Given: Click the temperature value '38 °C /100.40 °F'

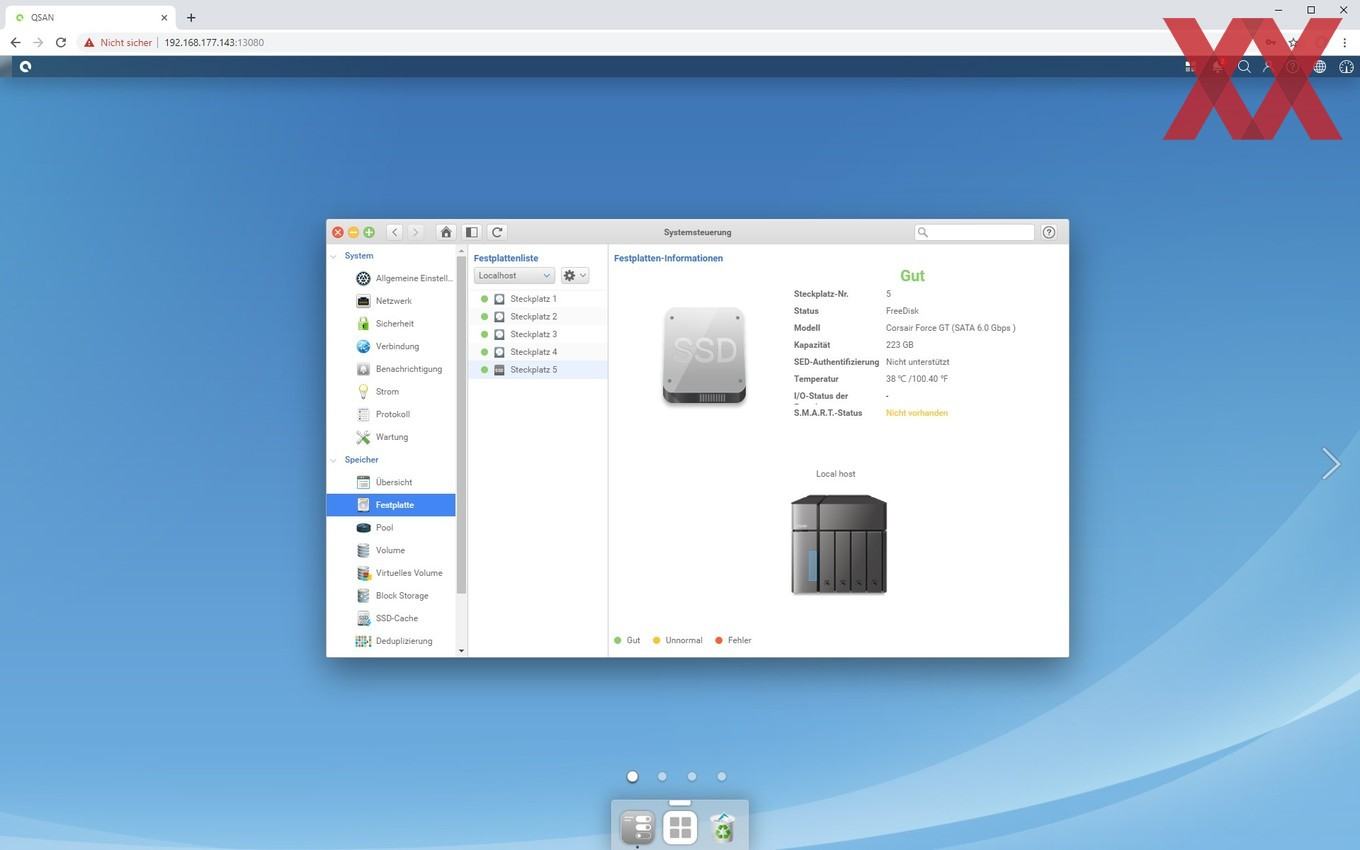Looking at the screenshot, I should tap(917, 379).
